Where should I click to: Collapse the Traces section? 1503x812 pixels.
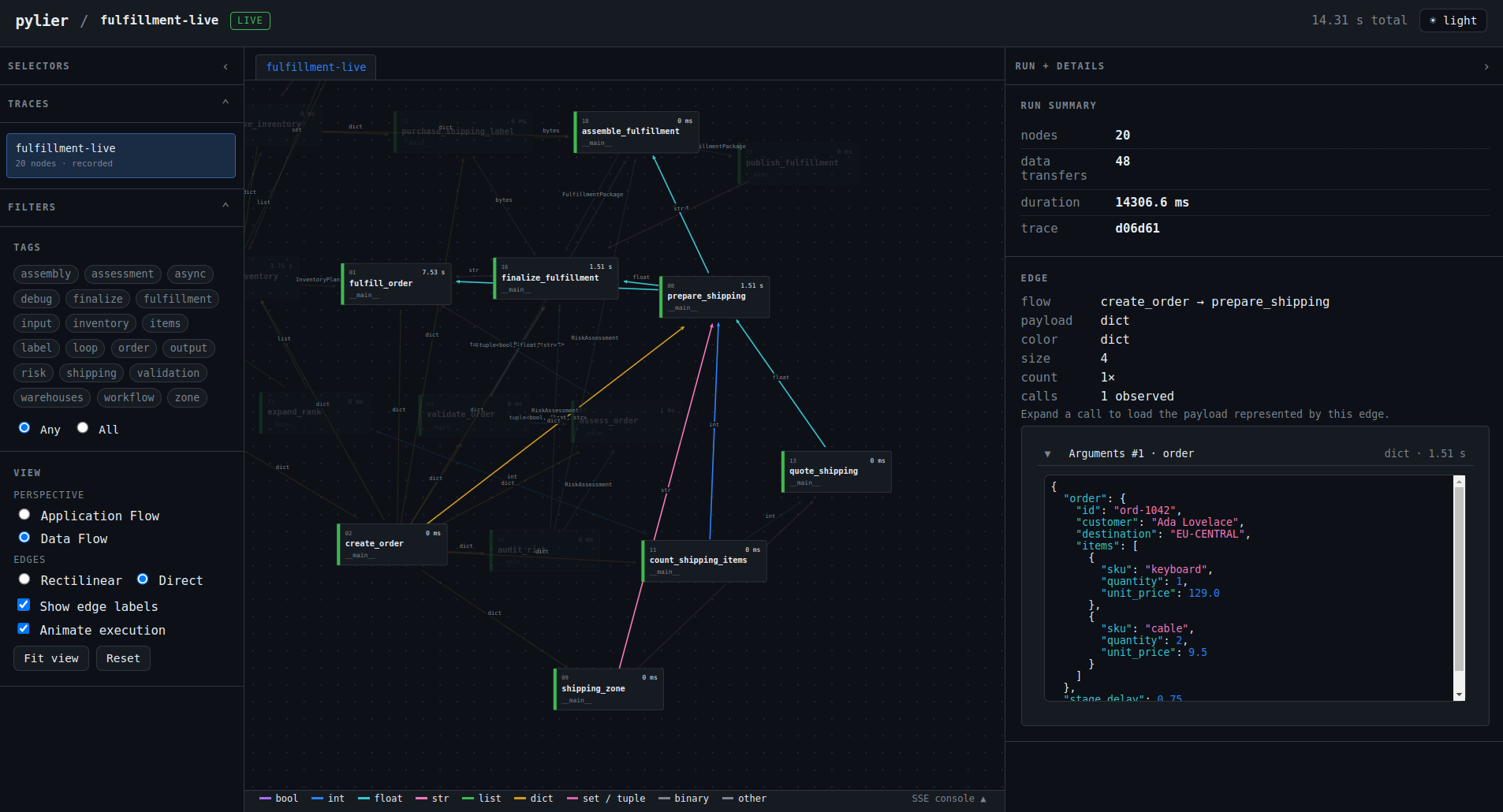(x=226, y=102)
